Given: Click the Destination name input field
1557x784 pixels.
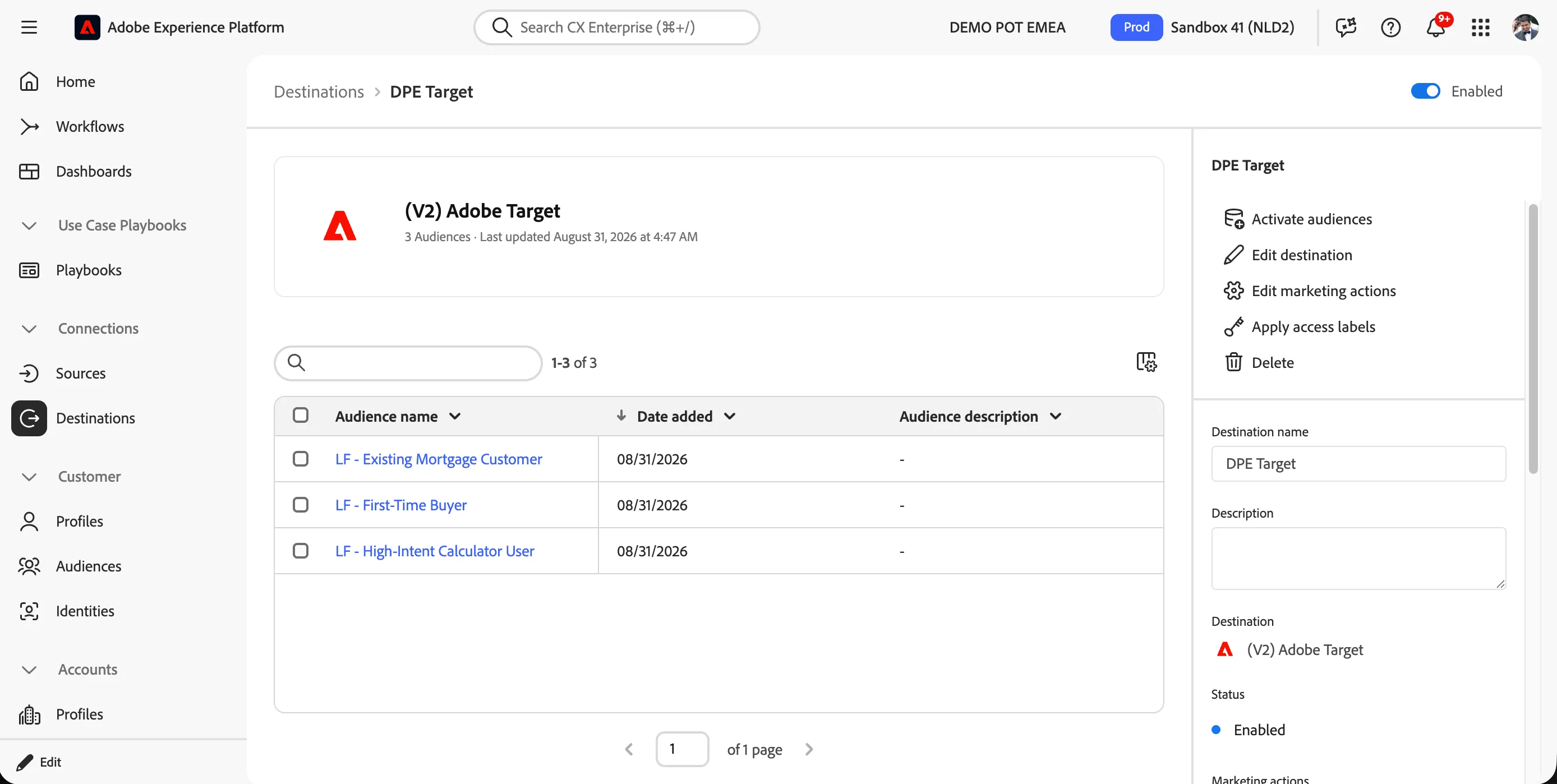Looking at the screenshot, I should pos(1358,464).
